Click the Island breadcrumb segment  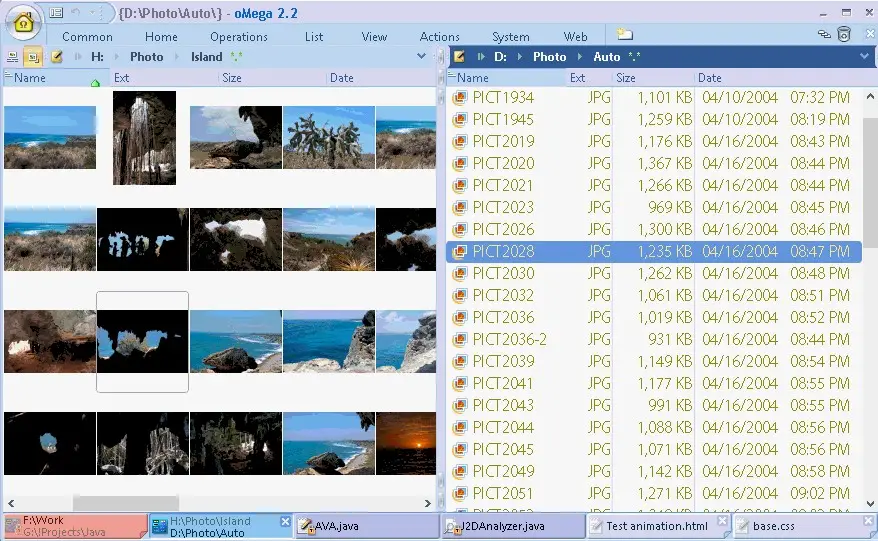point(207,57)
